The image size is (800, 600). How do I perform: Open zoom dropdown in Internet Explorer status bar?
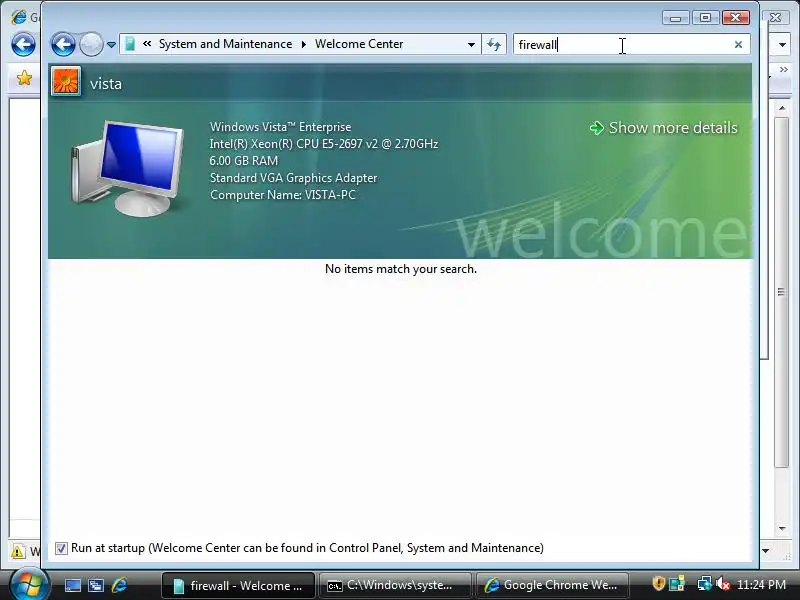pos(765,551)
